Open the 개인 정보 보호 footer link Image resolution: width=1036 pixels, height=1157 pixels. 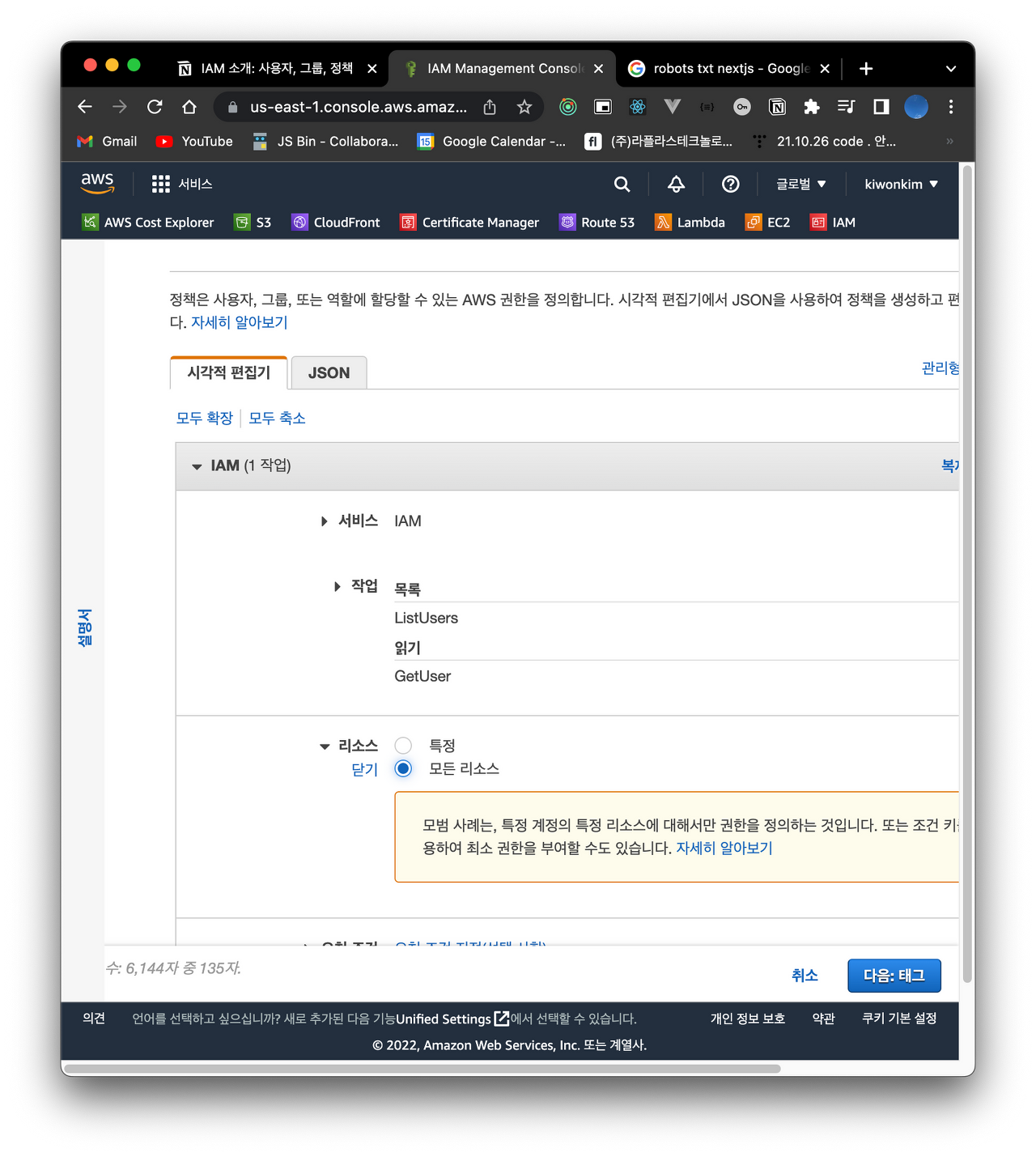[748, 1018]
